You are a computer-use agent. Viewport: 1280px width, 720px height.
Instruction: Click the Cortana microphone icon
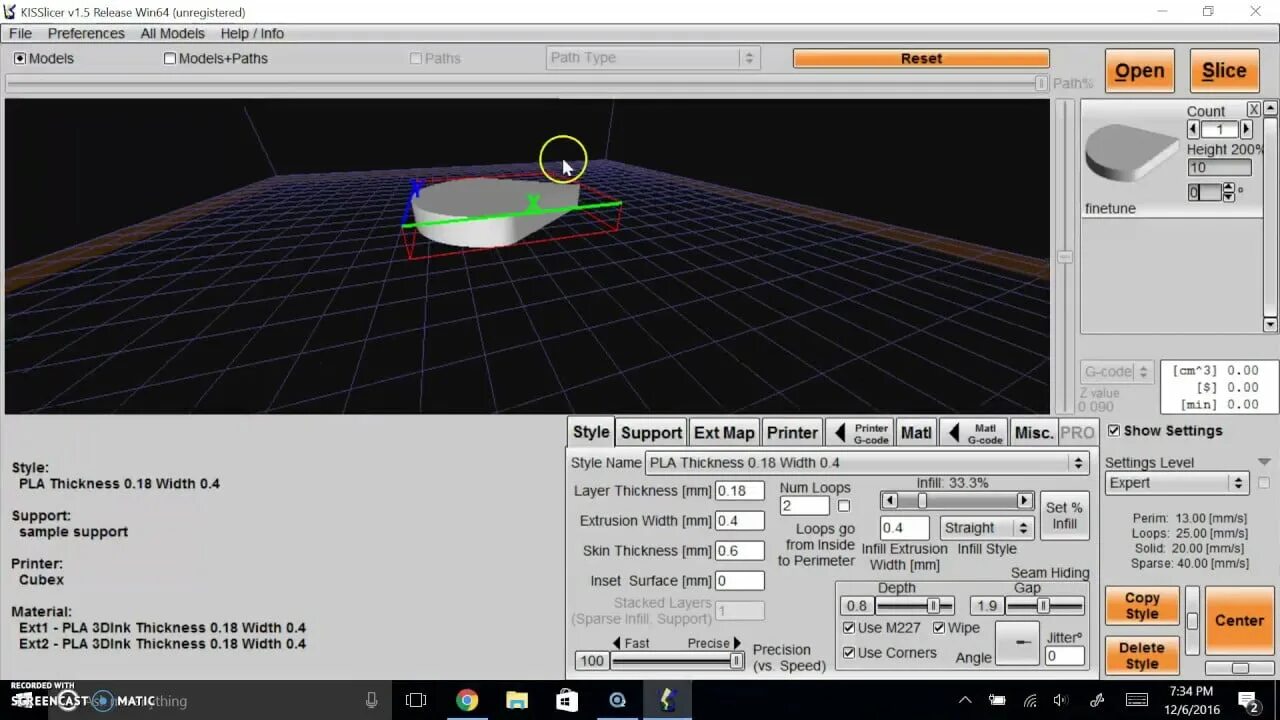(371, 700)
